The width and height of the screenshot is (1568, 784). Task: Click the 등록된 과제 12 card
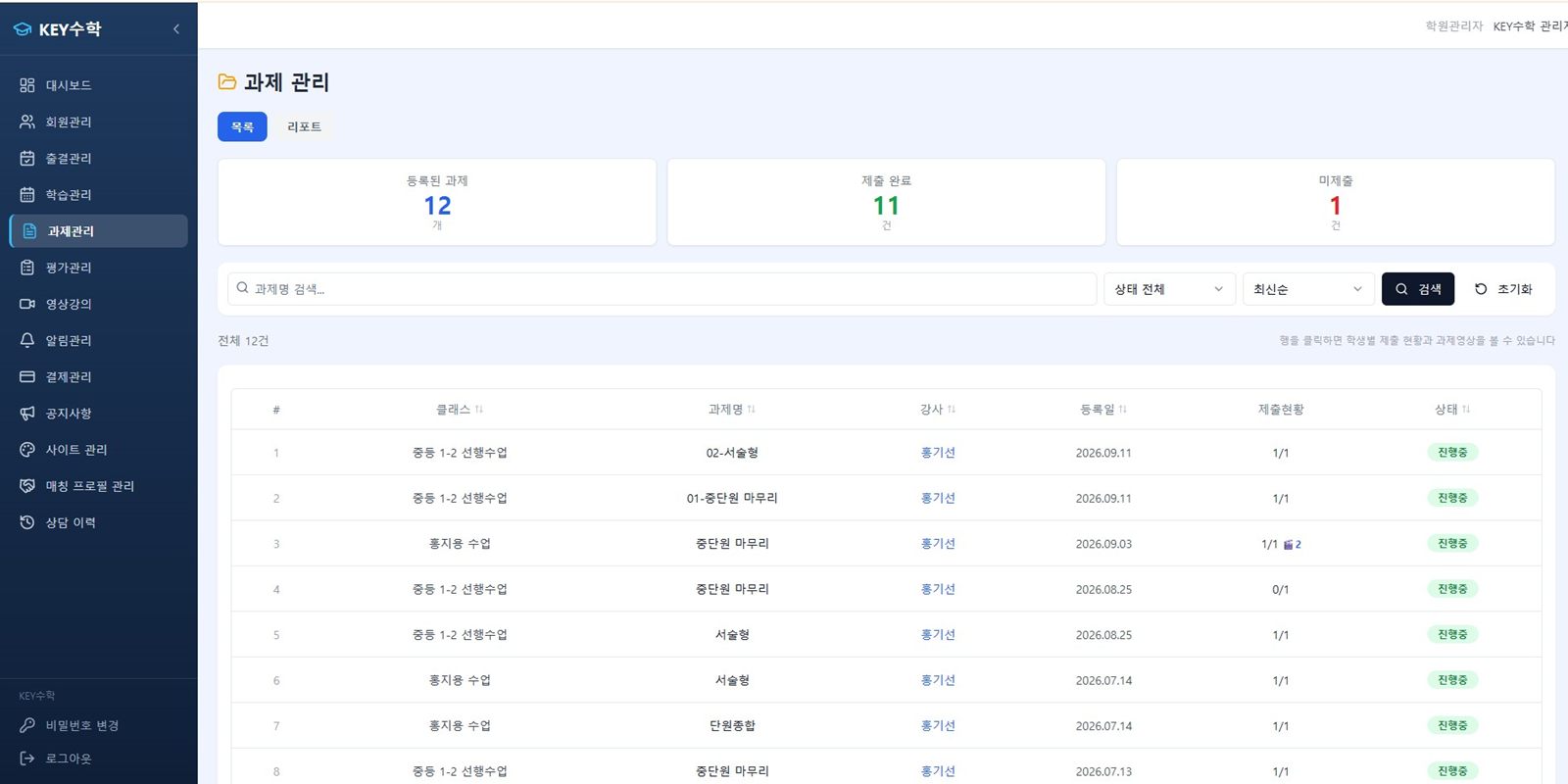click(437, 202)
